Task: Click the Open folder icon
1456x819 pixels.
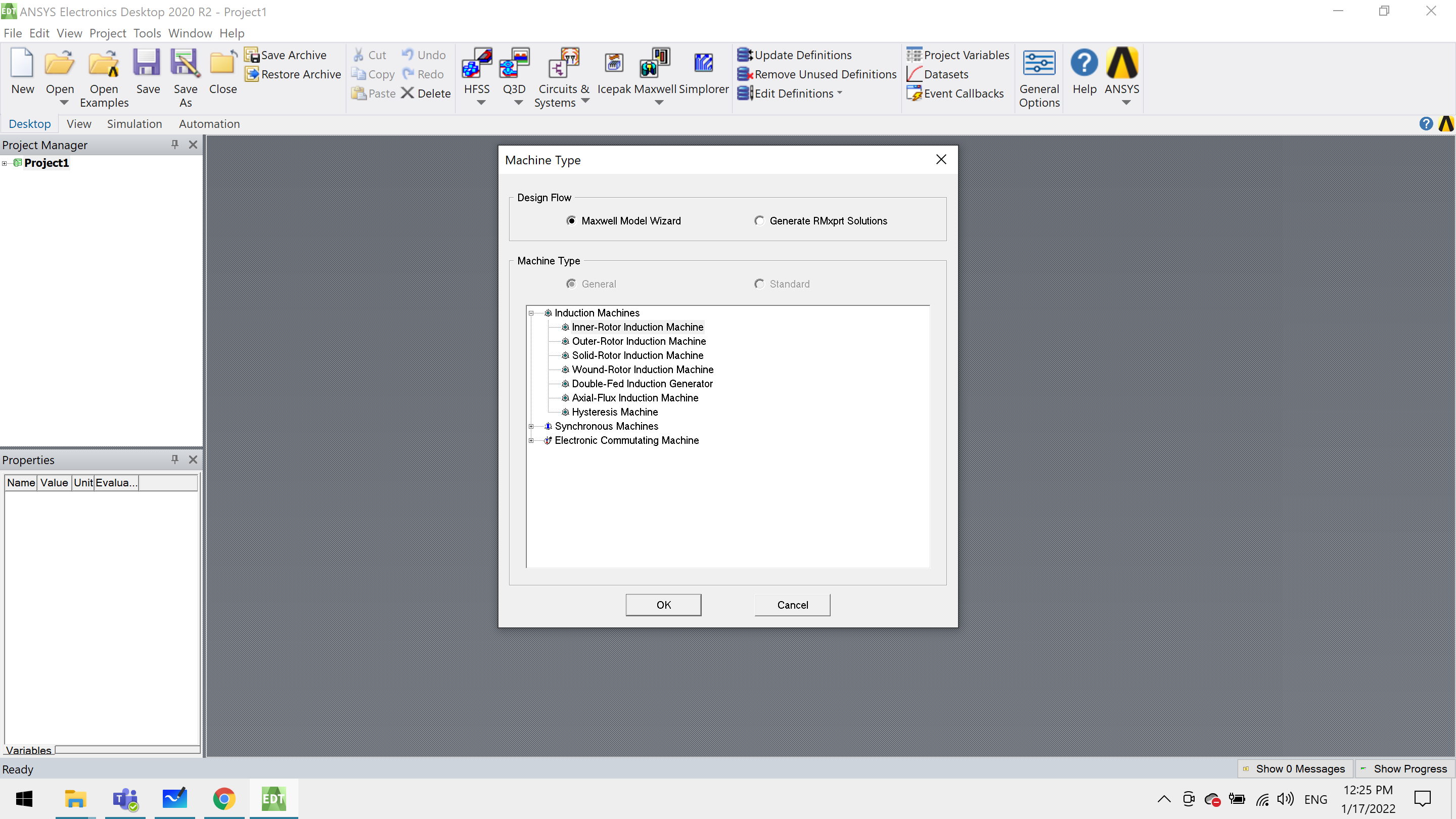Action: [59, 63]
